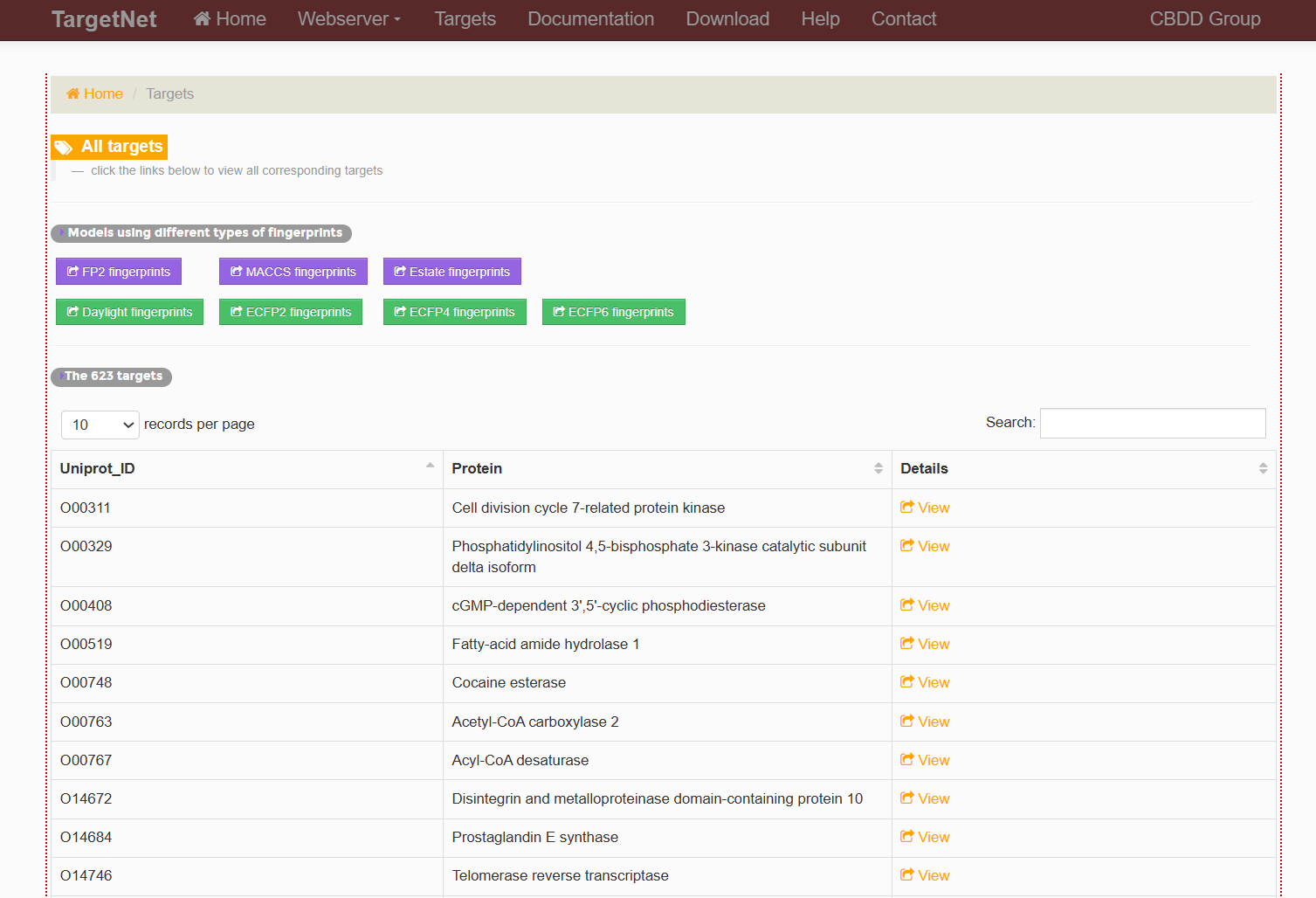Select the Prostaglandin E synthase cell
Viewport: 1316px width, 898px height.
pyautogui.click(x=667, y=838)
